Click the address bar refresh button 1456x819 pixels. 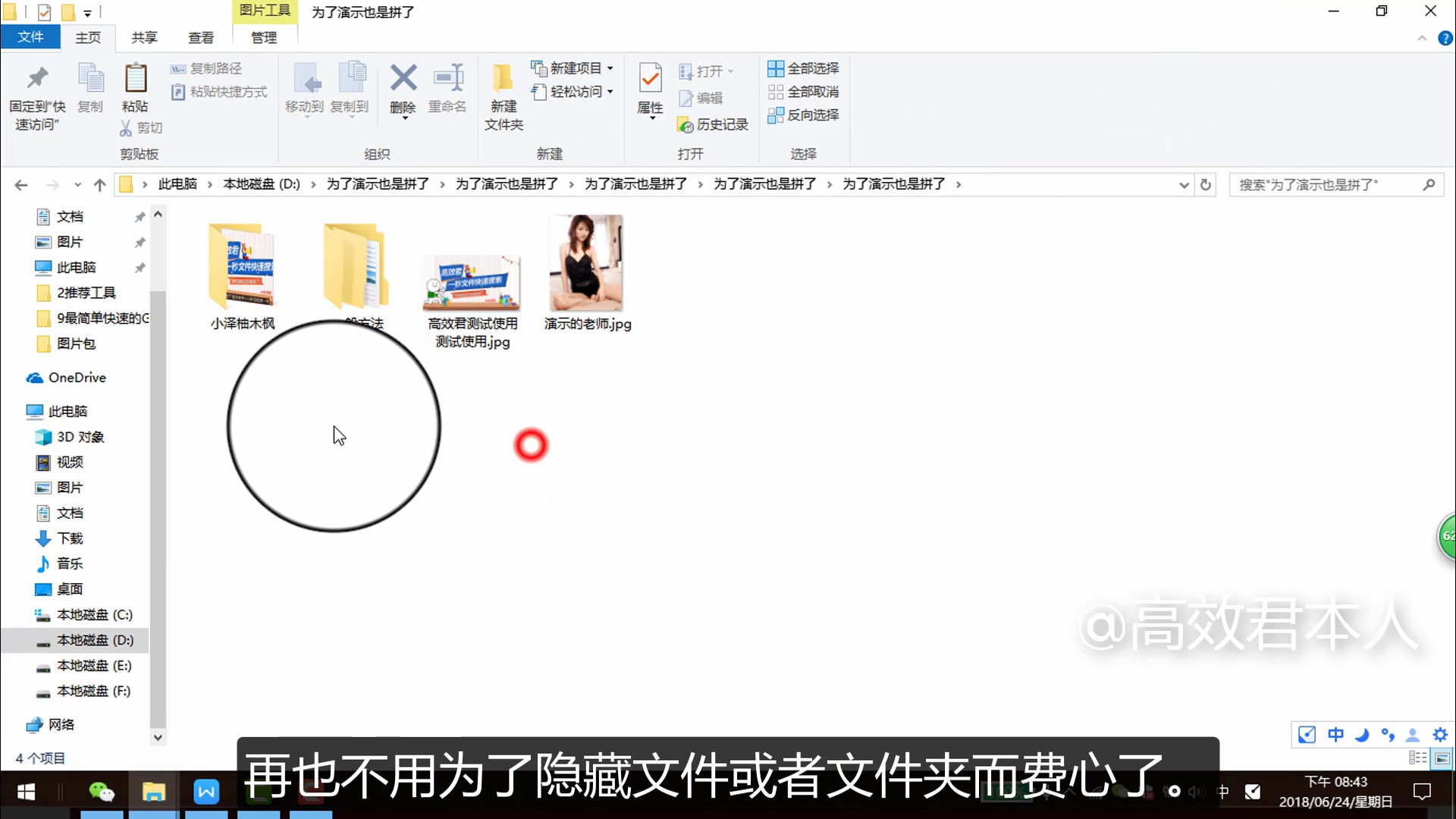pos(1206,184)
